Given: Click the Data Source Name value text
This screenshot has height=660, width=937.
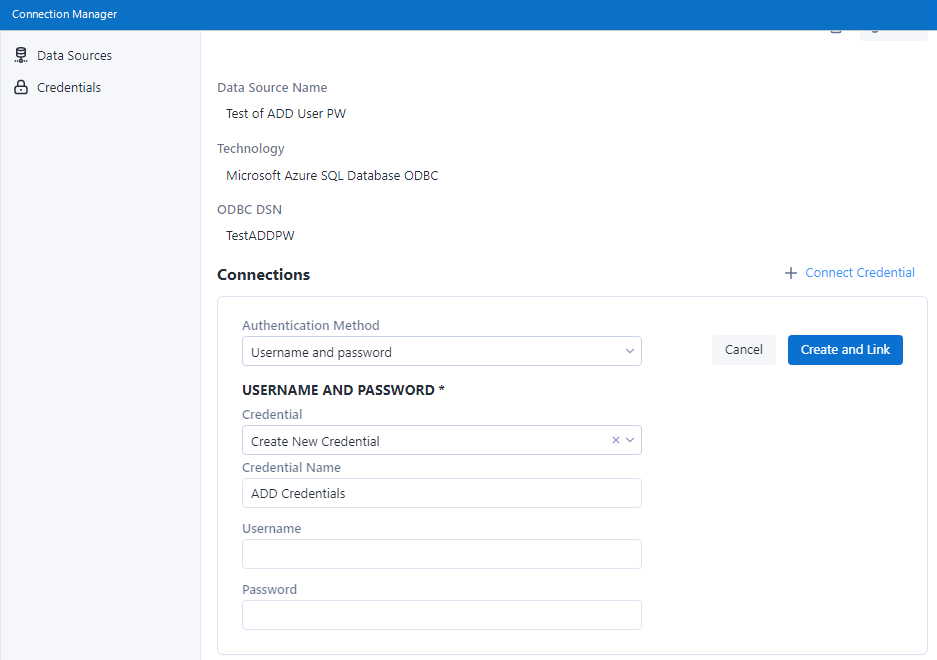Looking at the screenshot, I should 286,114.
